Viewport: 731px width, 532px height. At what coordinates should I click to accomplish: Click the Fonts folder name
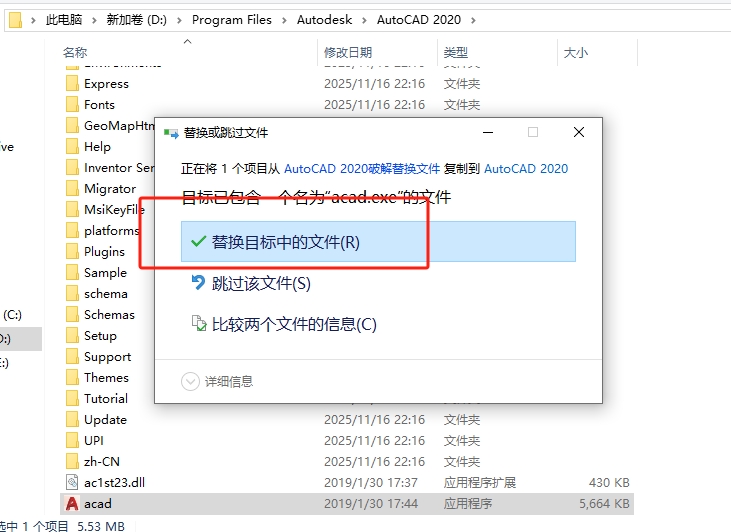pyautogui.click(x=99, y=105)
